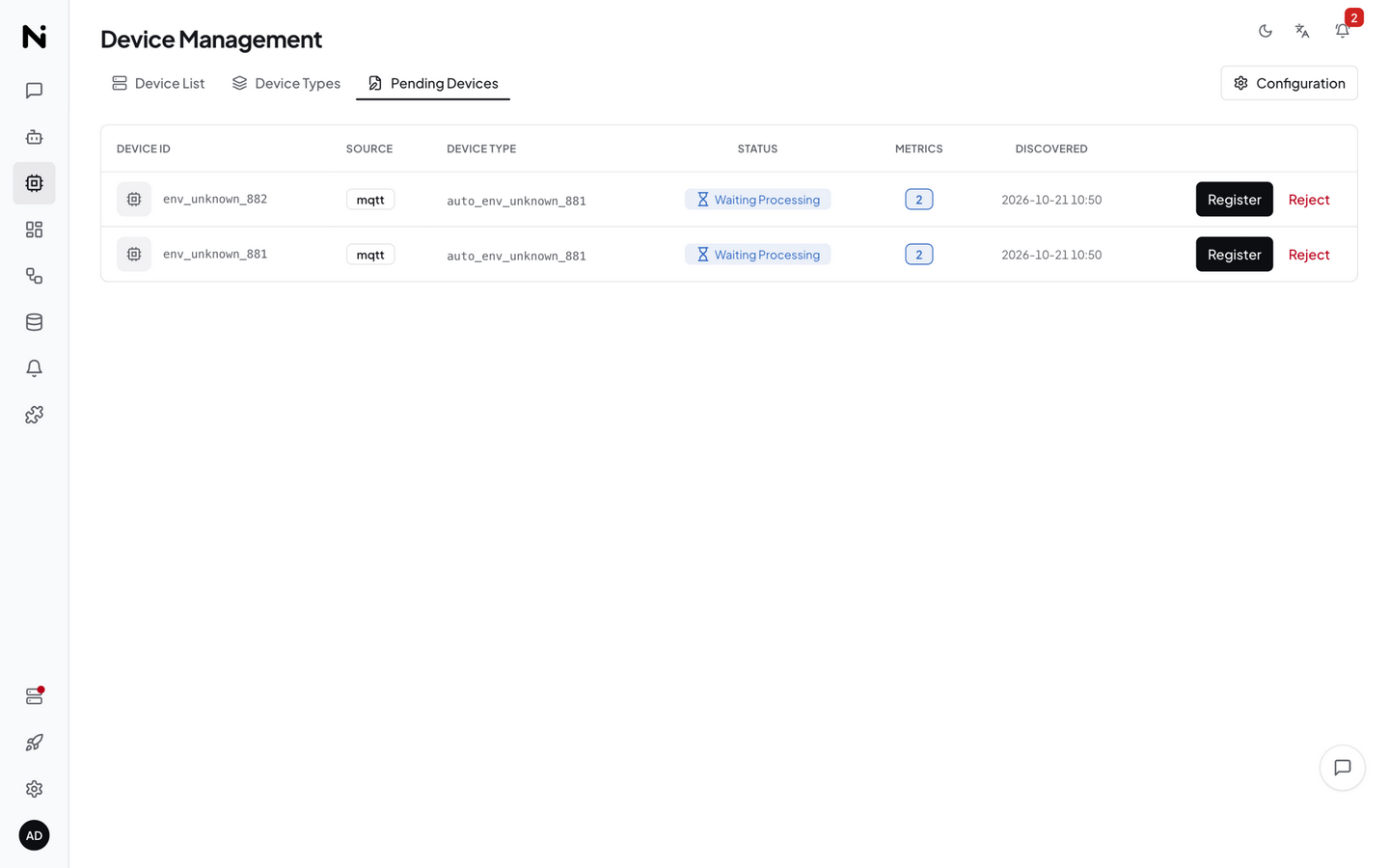Click the DEVICE ID column header

(x=144, y=149)
